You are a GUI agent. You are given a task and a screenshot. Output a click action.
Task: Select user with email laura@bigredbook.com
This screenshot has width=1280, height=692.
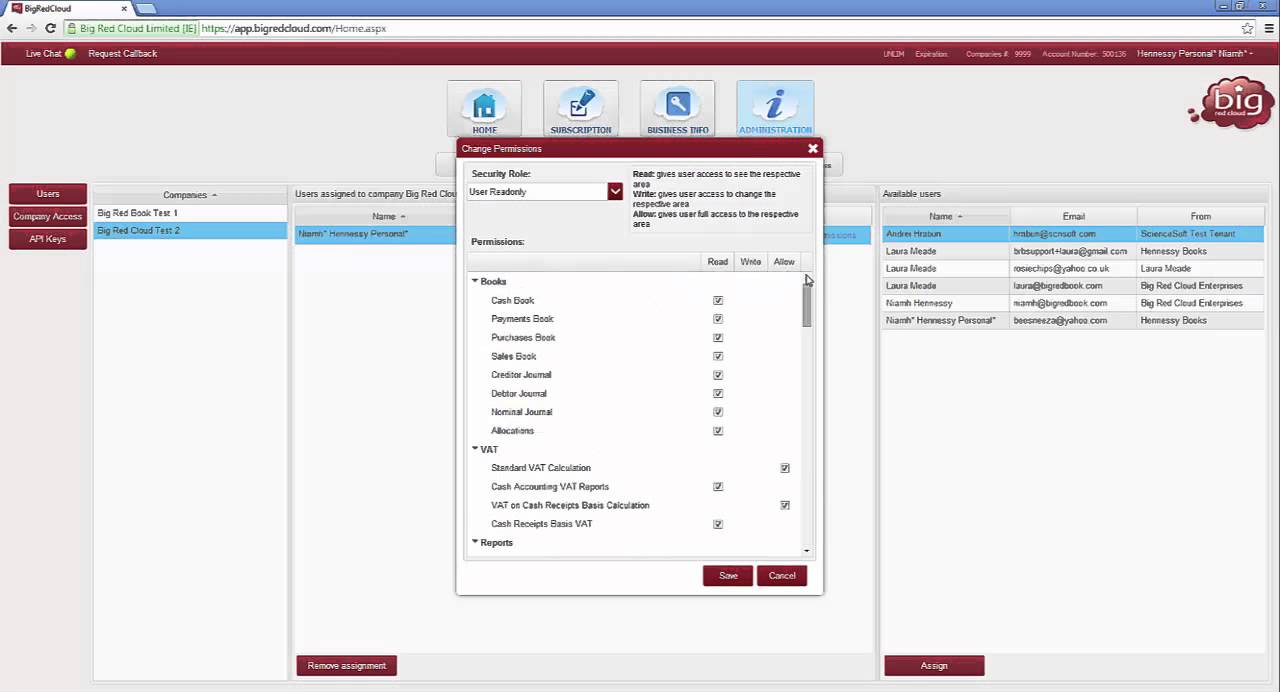1073,286
